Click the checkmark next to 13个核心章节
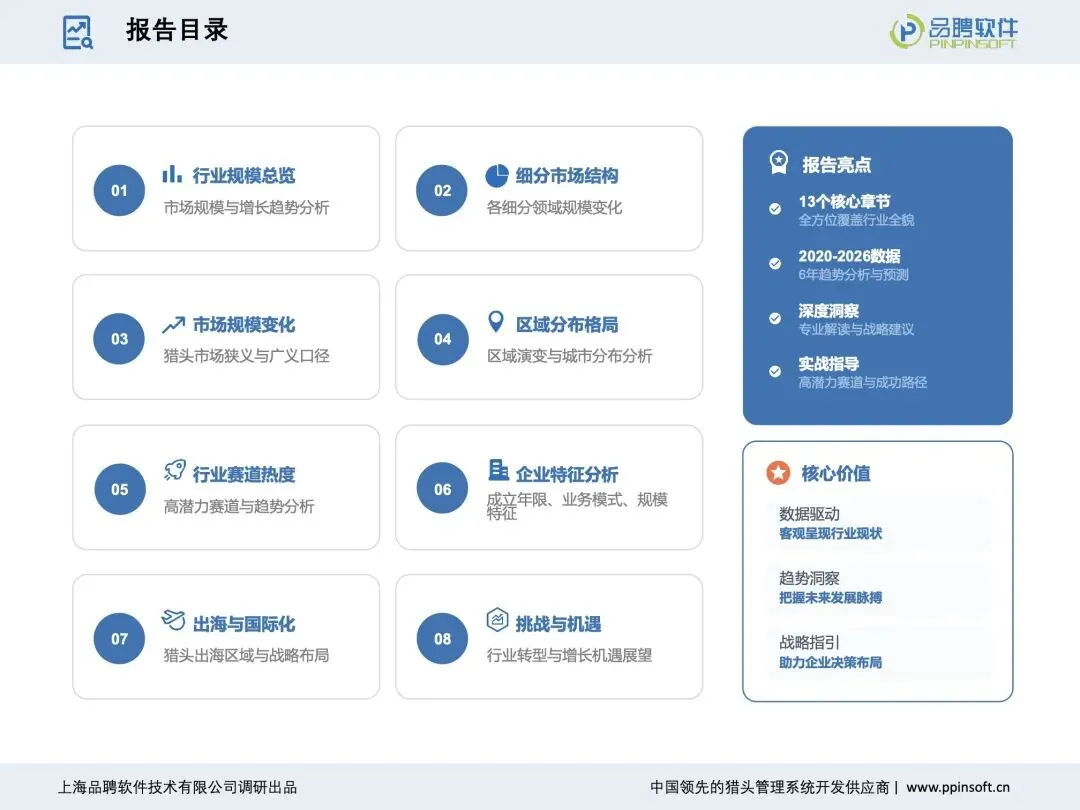The image size is (1080, 810). point(775,209)
